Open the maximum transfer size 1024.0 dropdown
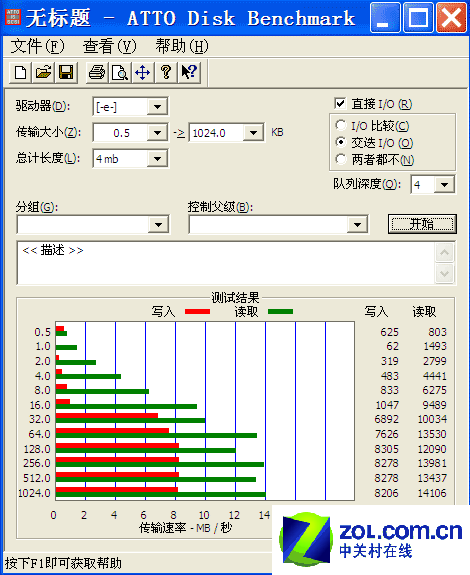Image resolution: width=470 pixels, height=575 pixels. (x=253, y=133)
